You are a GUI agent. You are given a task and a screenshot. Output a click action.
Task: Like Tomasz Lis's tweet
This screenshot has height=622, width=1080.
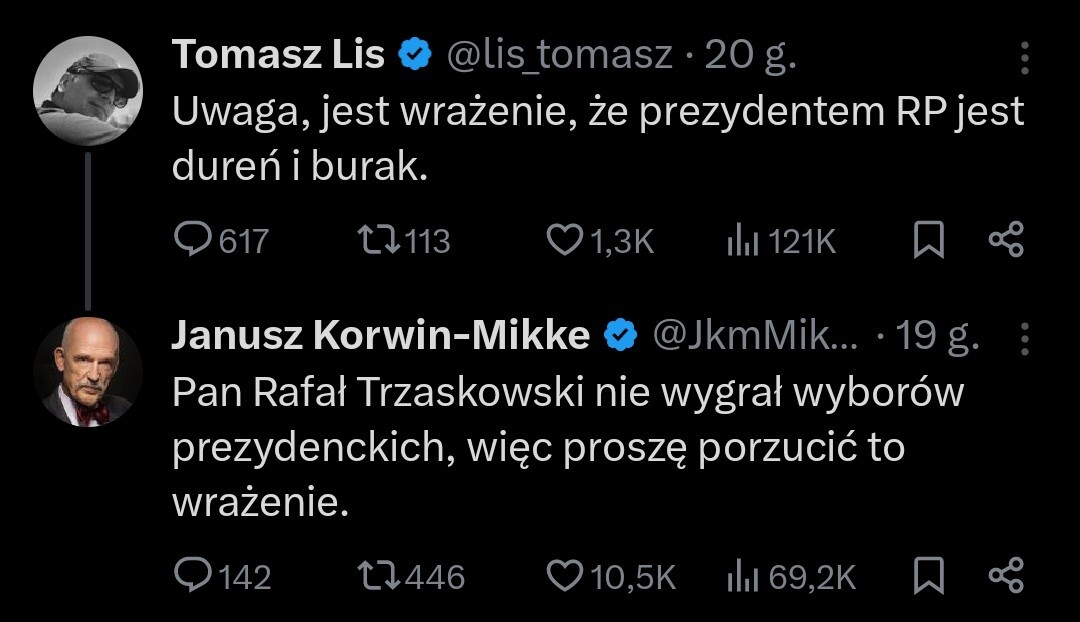566,241
